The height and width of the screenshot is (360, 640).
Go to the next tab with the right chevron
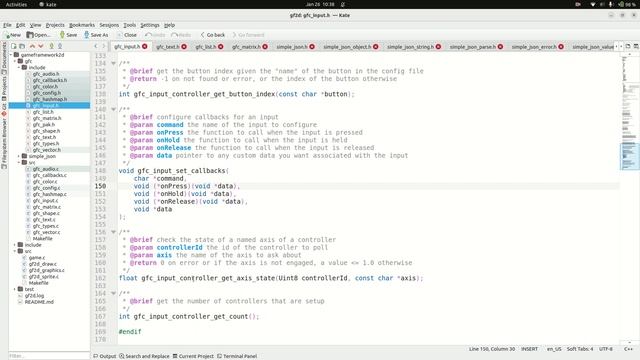click(104, 47)
